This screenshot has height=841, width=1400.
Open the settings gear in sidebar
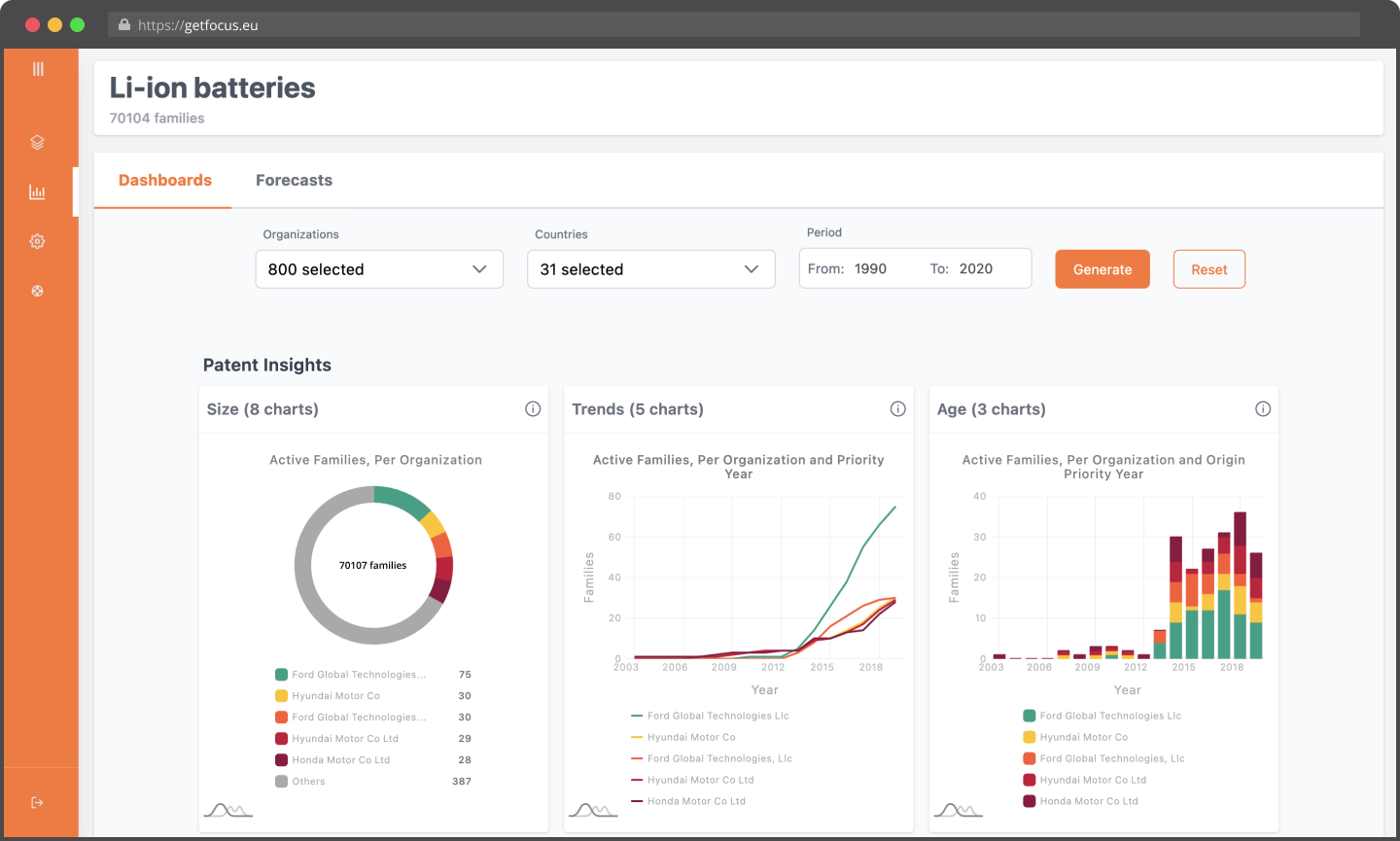click(x=37, y=241)
